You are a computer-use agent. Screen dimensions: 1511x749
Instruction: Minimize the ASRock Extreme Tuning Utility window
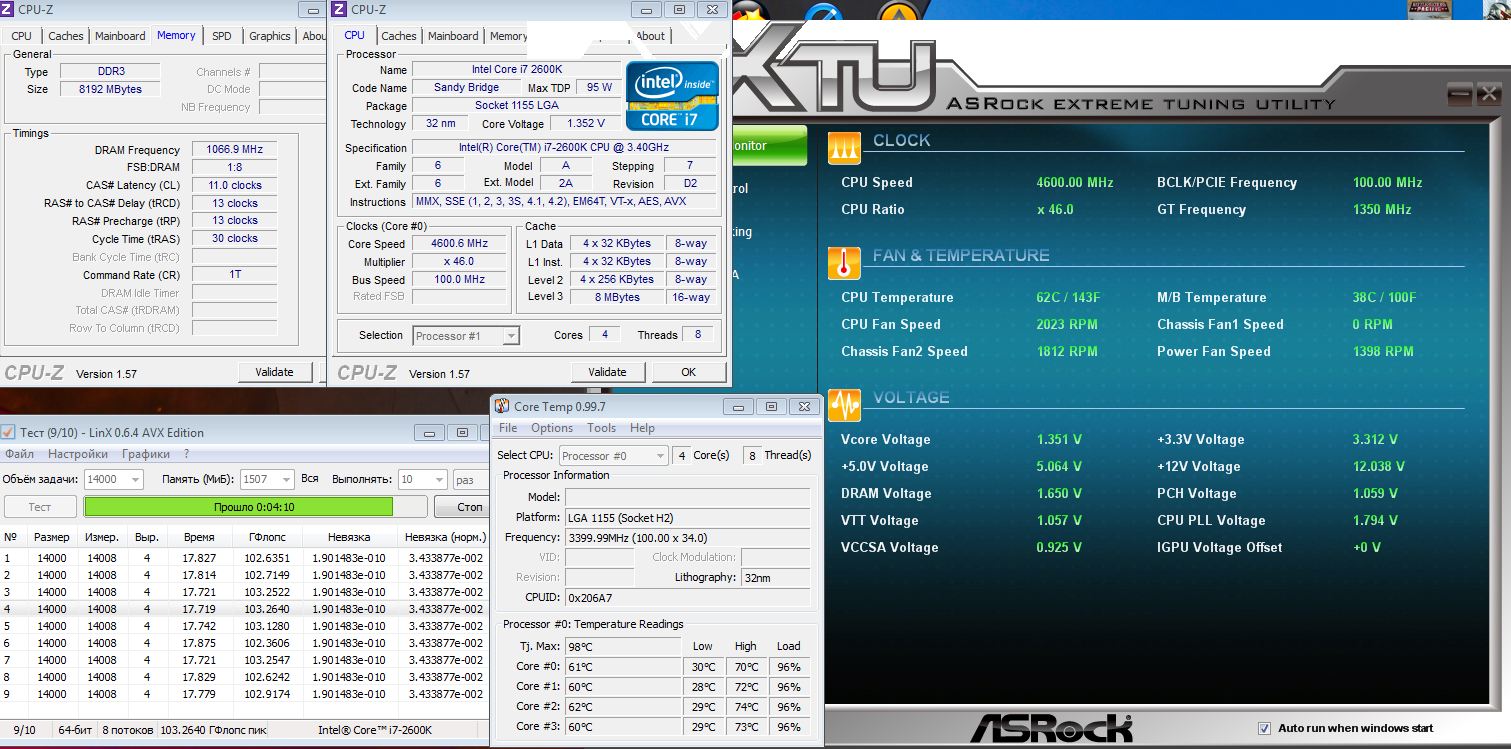tap(1460, 93)
